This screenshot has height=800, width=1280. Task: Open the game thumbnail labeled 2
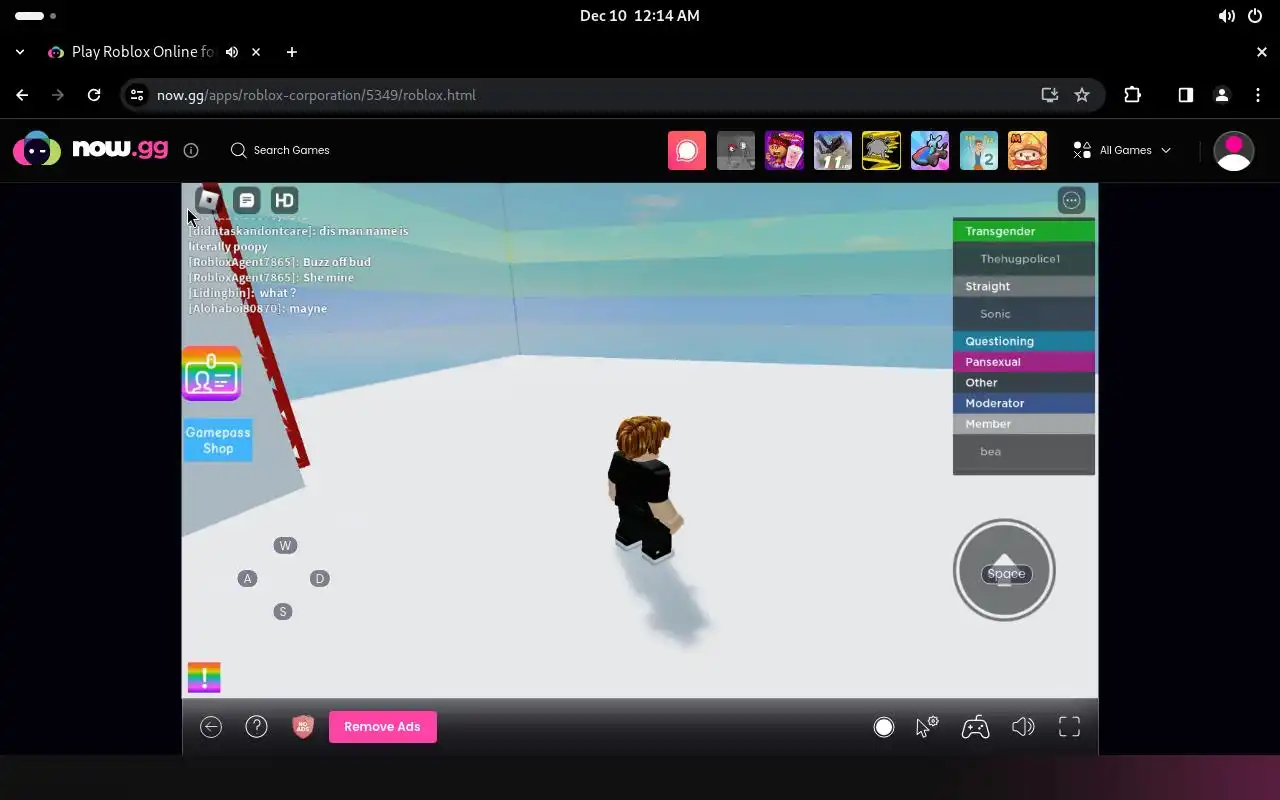pos(979,150)
